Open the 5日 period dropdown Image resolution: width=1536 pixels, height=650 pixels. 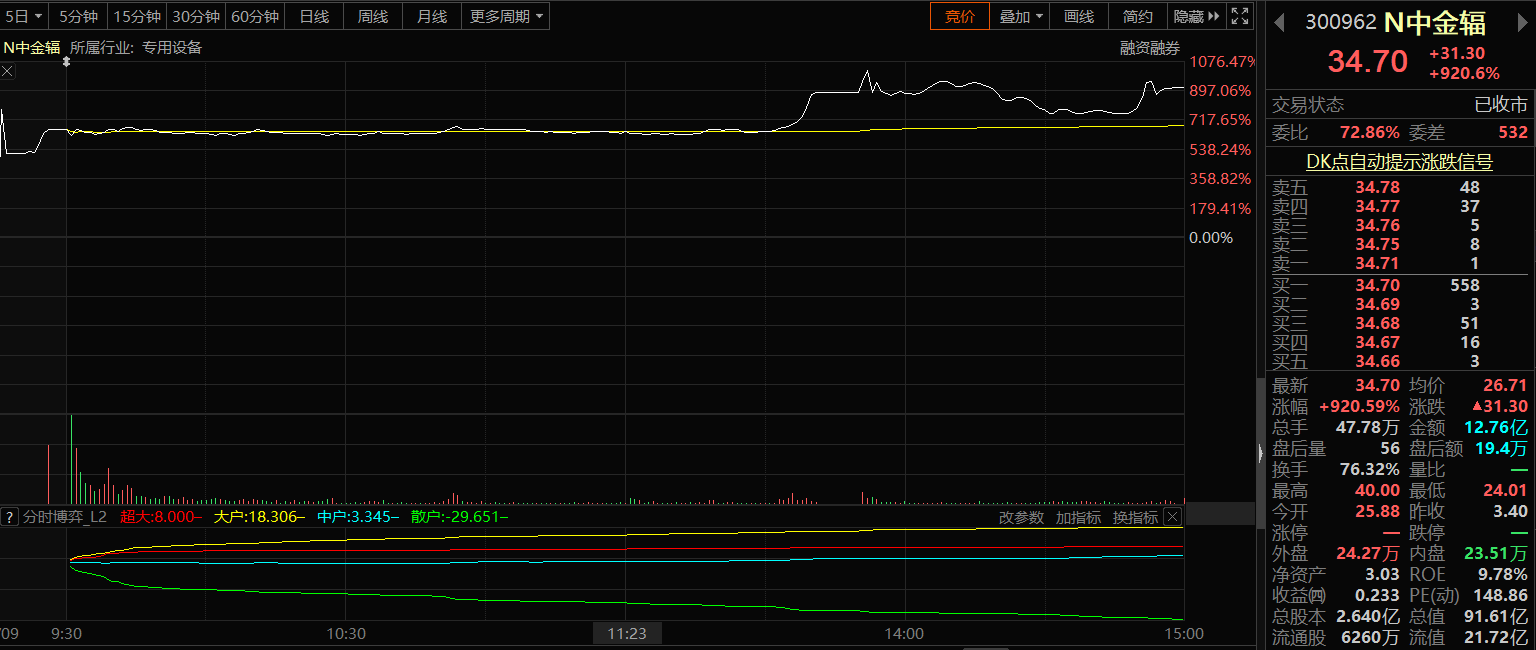24,16
